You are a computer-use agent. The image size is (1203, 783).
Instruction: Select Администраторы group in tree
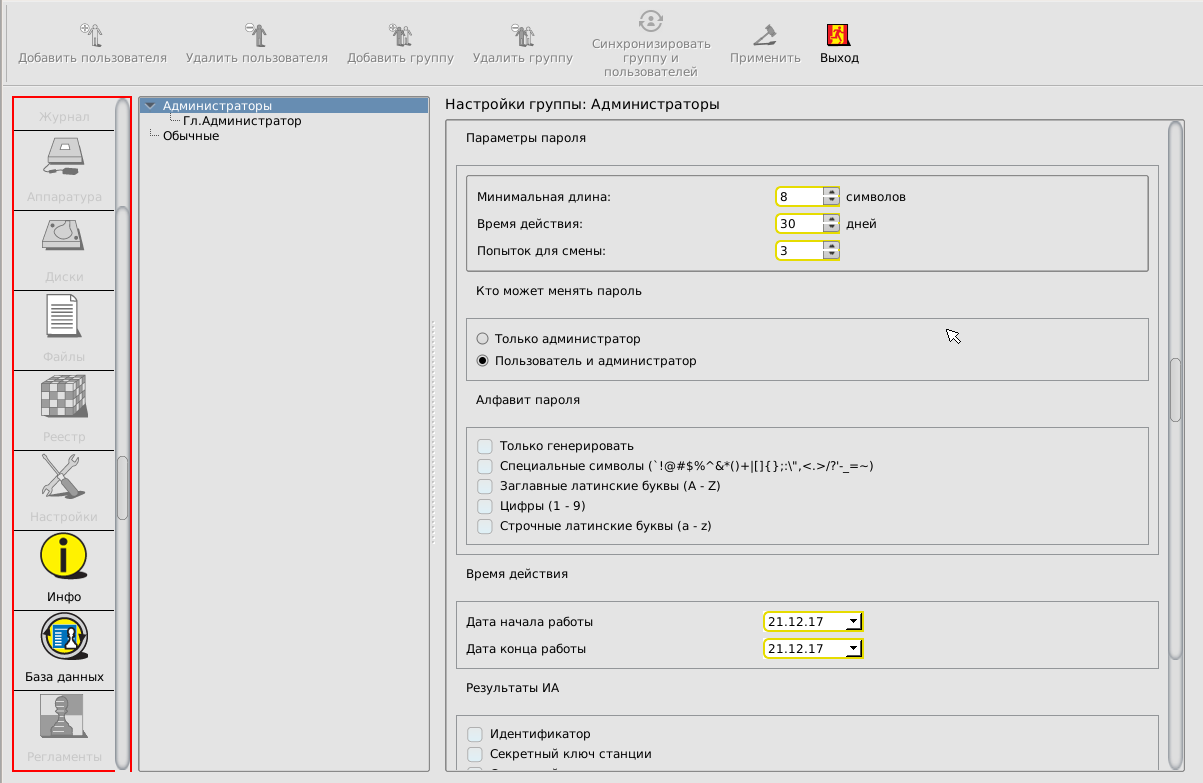click(217, 105)
